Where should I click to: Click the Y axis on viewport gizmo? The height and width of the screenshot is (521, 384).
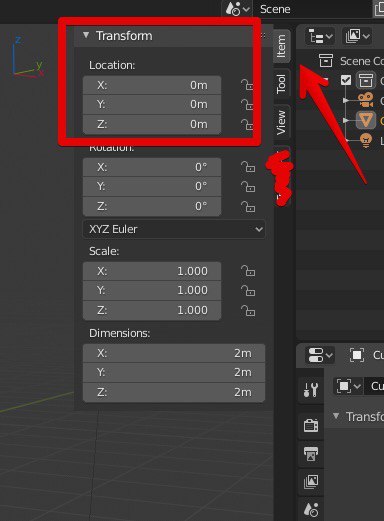39,65
